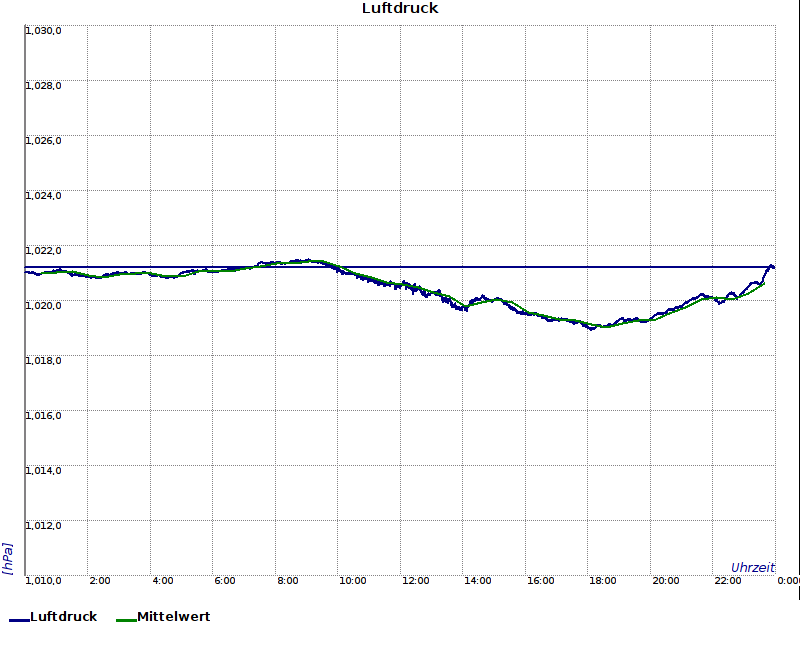
Task: Click the 1,026,0 y-axis value
Action: 43,141
